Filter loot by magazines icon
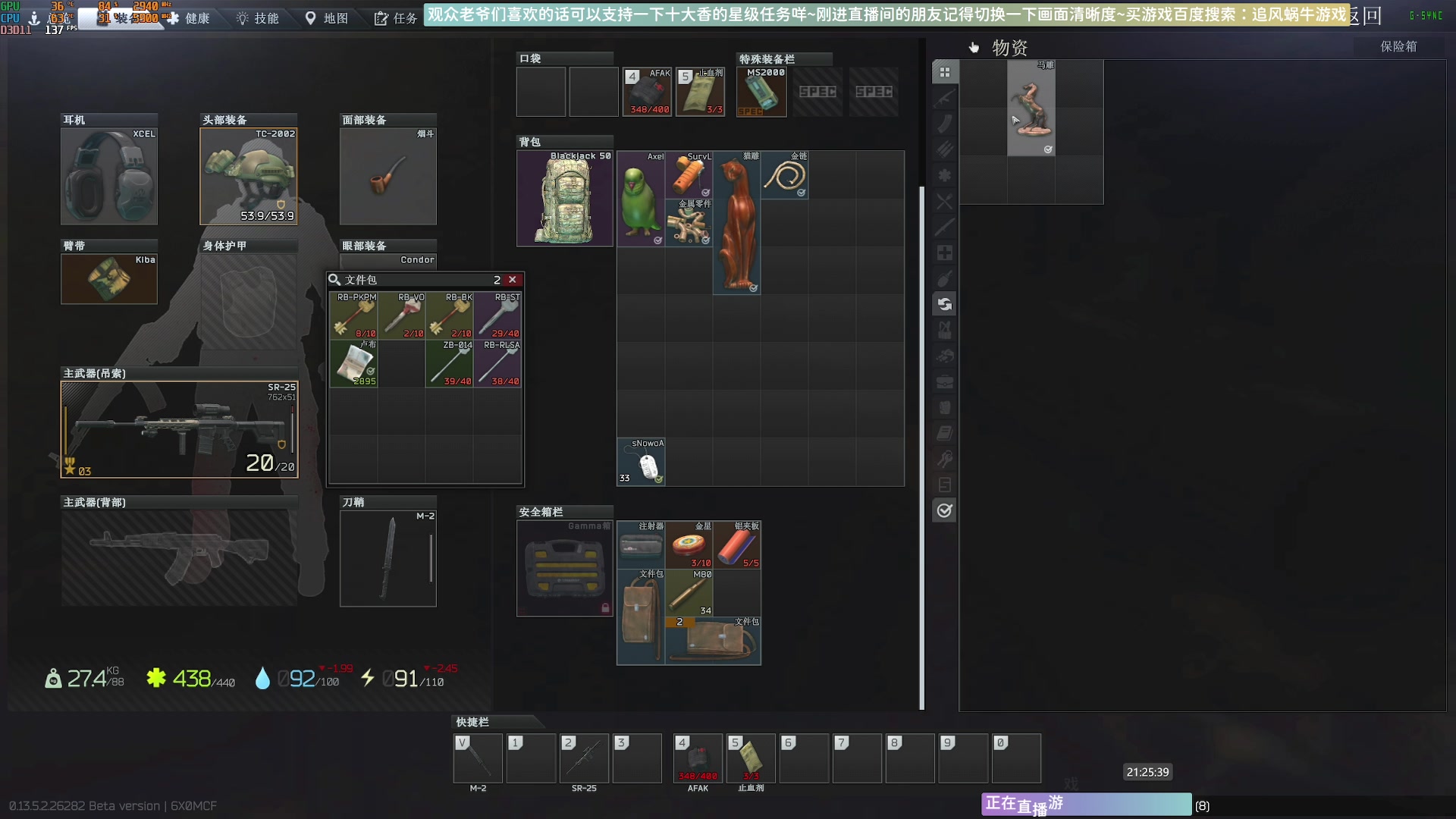This screenshot has width=1456, height=819. (944, 124)
